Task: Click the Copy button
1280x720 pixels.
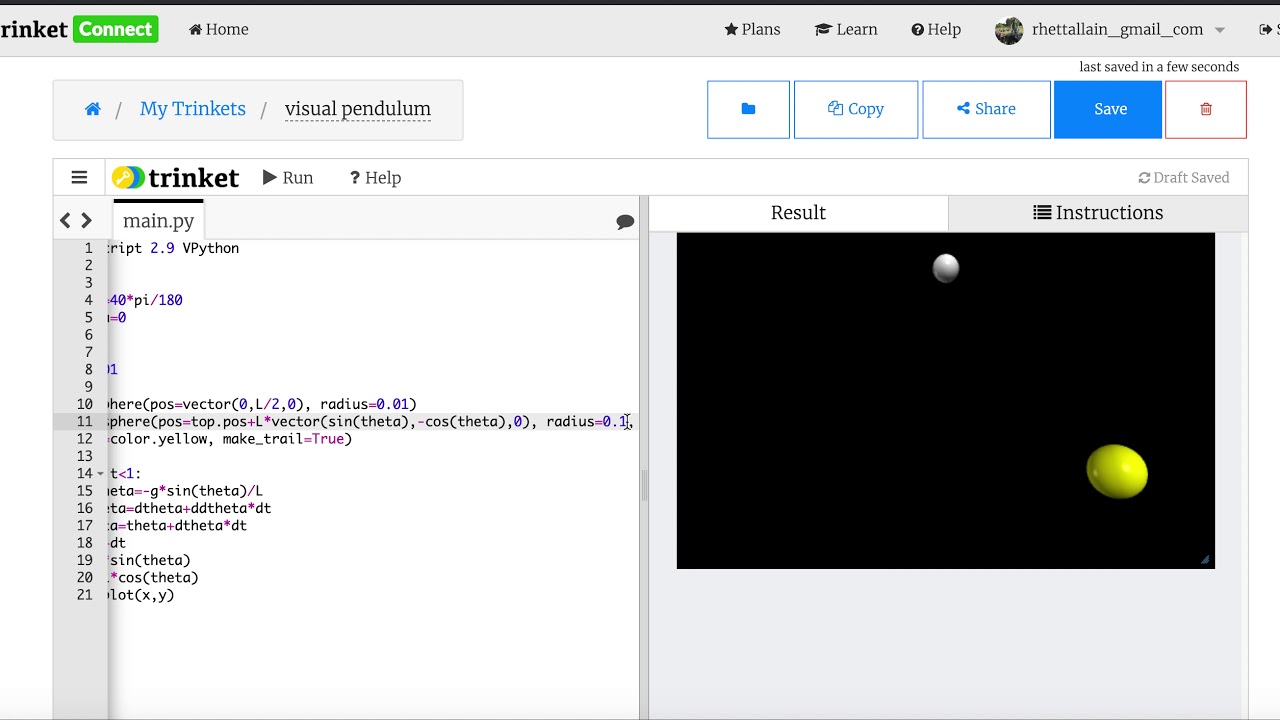Action: (856, 109)
